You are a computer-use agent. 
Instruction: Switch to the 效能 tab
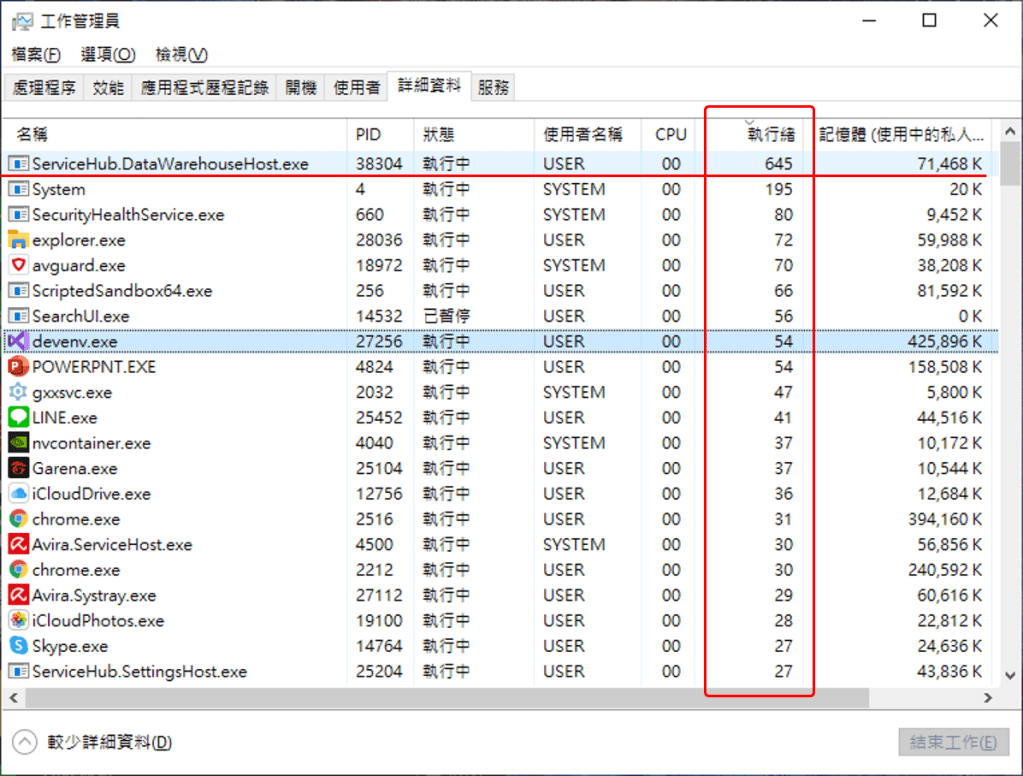click(108, 88)
